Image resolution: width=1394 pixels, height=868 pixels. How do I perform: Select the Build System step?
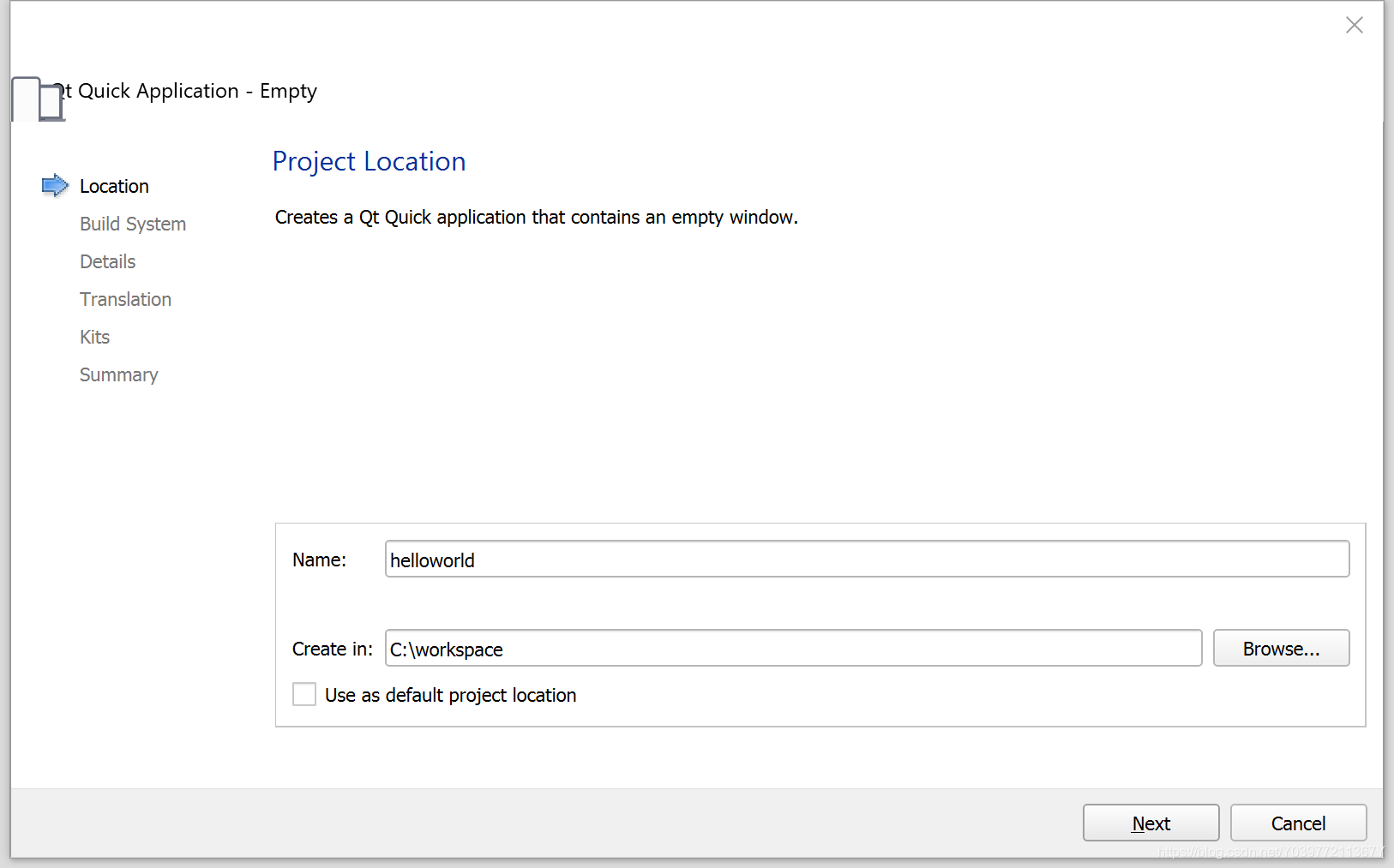133,224
